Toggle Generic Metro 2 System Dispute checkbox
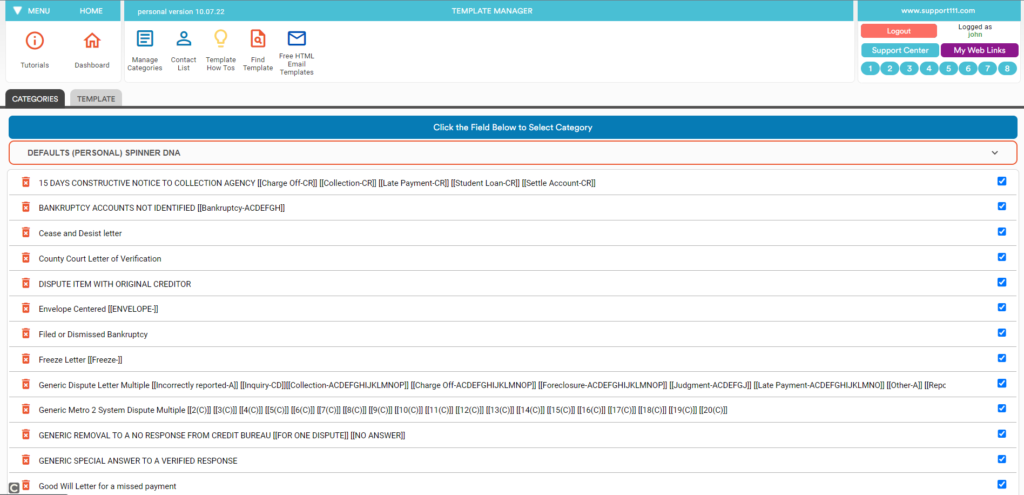The height and width of the screenshot is (495, 1024). coord(1002,408)
